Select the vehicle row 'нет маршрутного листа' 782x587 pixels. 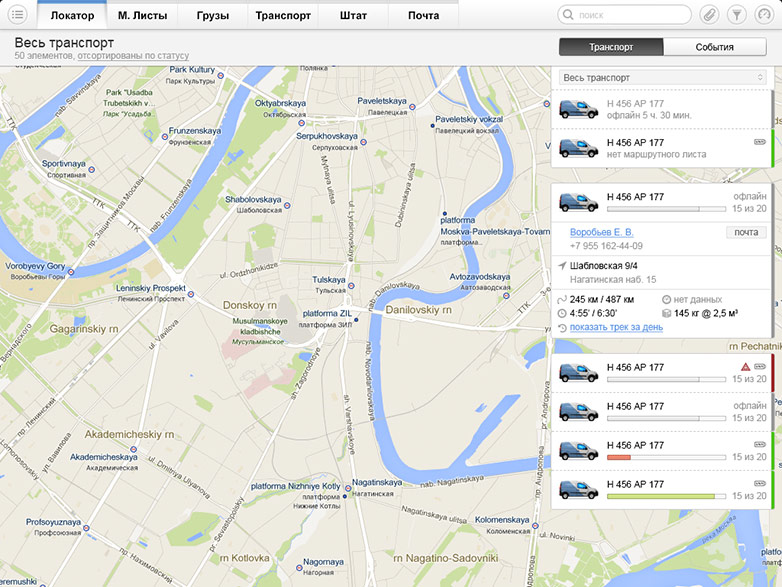pyautogui.click(x=661, y=148)
